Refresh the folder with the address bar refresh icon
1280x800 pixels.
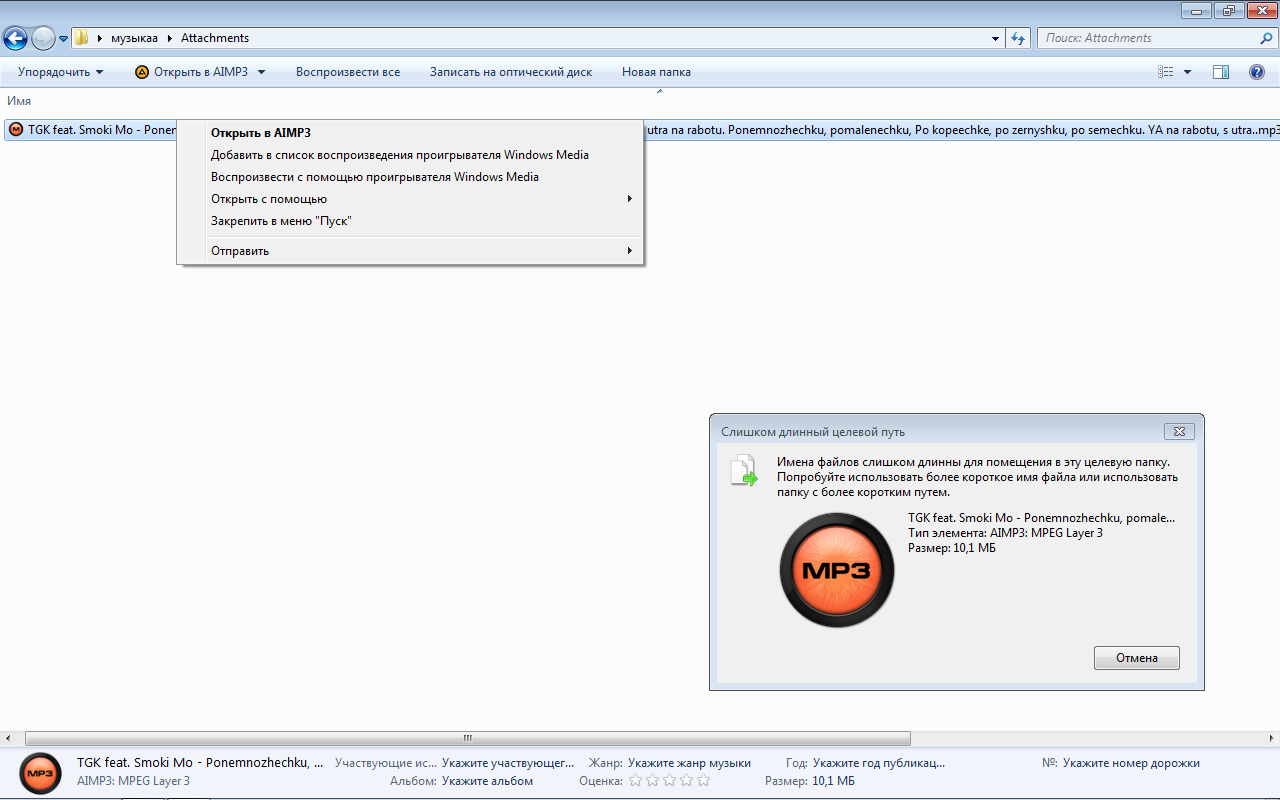pyautogui.click(x=1018, y=39)
